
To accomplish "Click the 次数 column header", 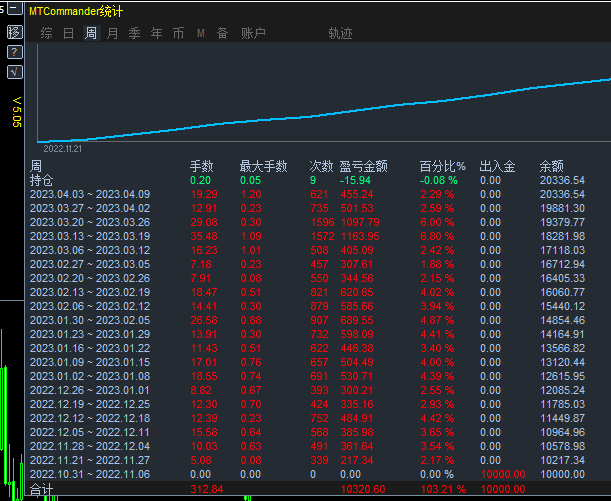I will 321,166.
